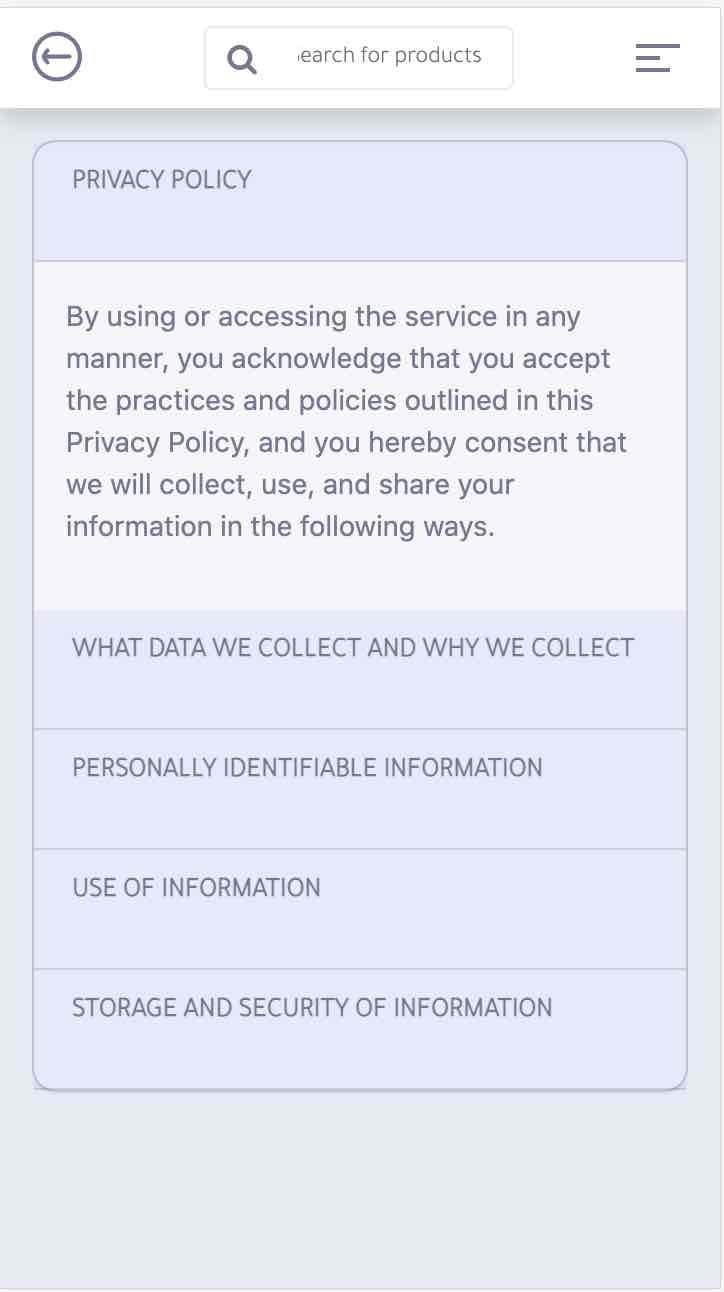Open the hamburger menu icon

coord(657,58)
